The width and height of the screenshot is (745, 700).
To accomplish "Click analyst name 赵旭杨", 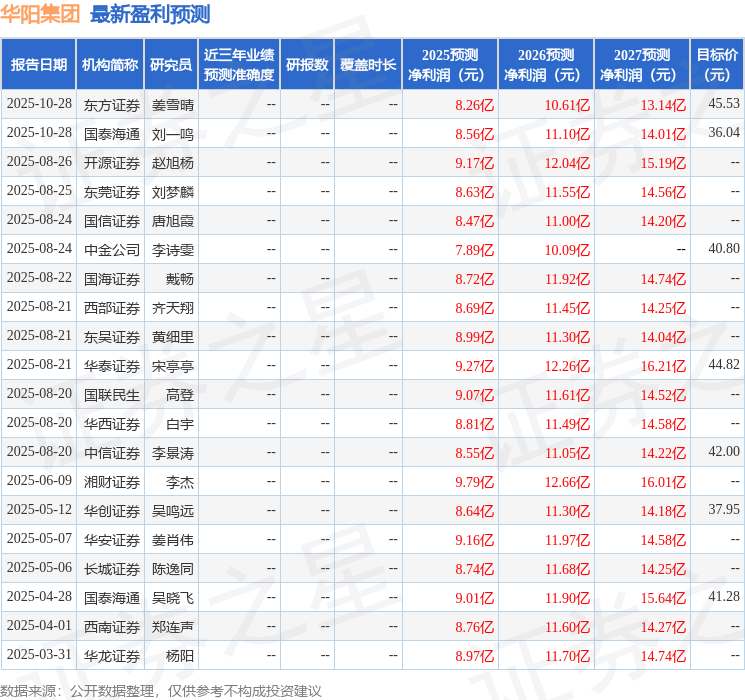I will click(x=172, y=163).
